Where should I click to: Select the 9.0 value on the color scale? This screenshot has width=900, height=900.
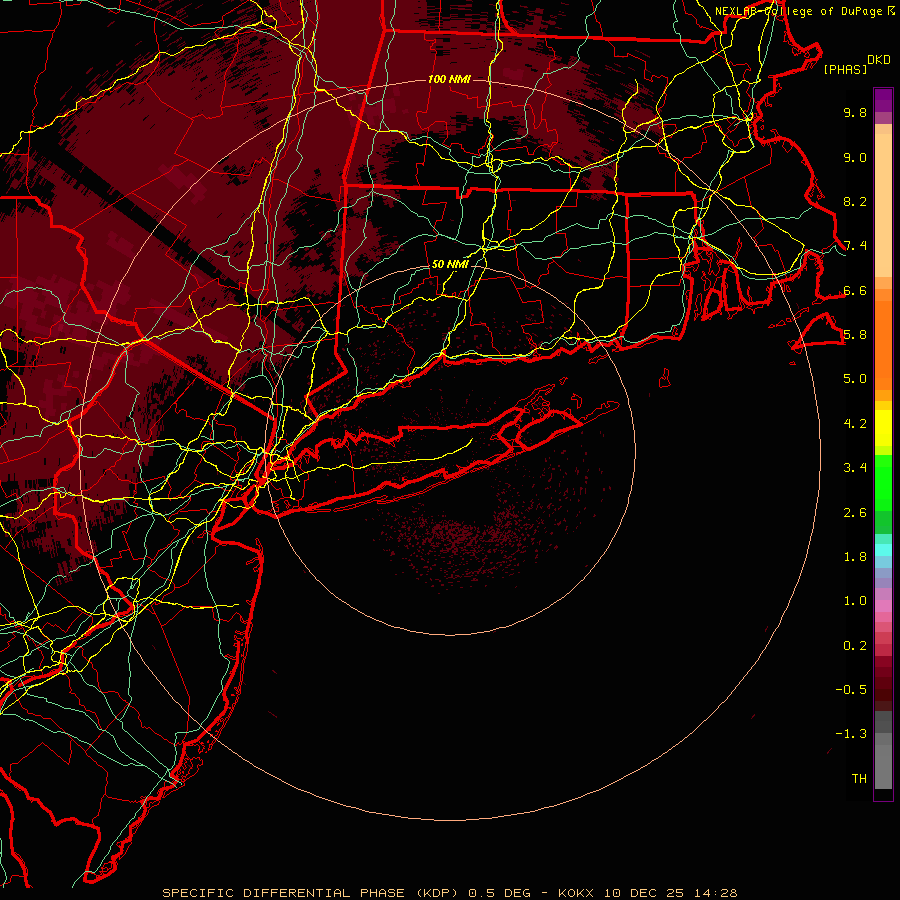tap(855, 157)
